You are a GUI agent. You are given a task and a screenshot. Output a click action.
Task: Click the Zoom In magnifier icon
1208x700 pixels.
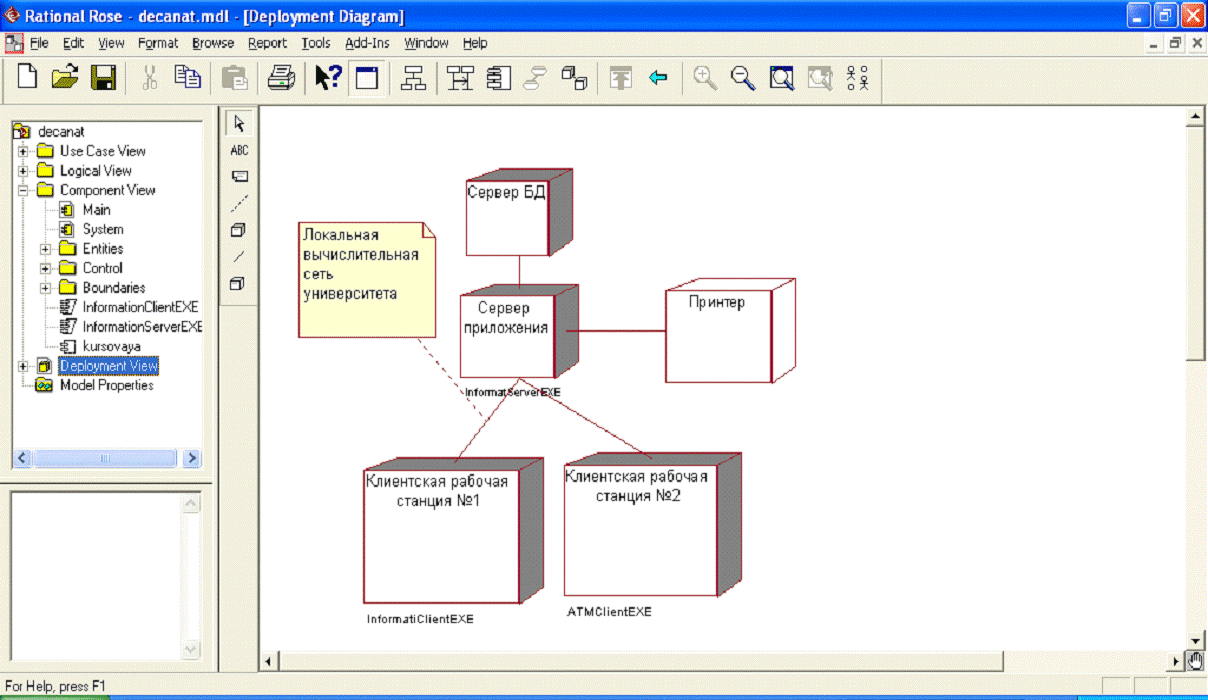pos(705,78)
